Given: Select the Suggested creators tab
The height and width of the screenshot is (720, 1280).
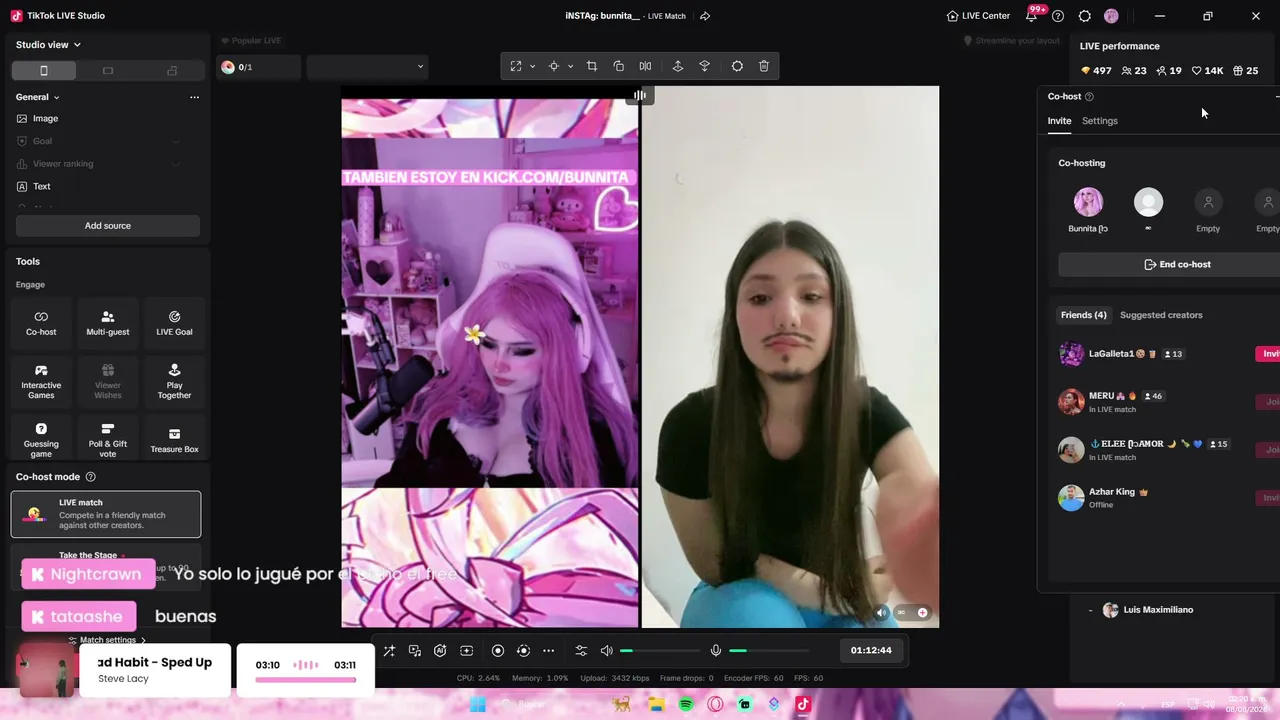Looking at the screenshot, I should [x=1161, y=315].
